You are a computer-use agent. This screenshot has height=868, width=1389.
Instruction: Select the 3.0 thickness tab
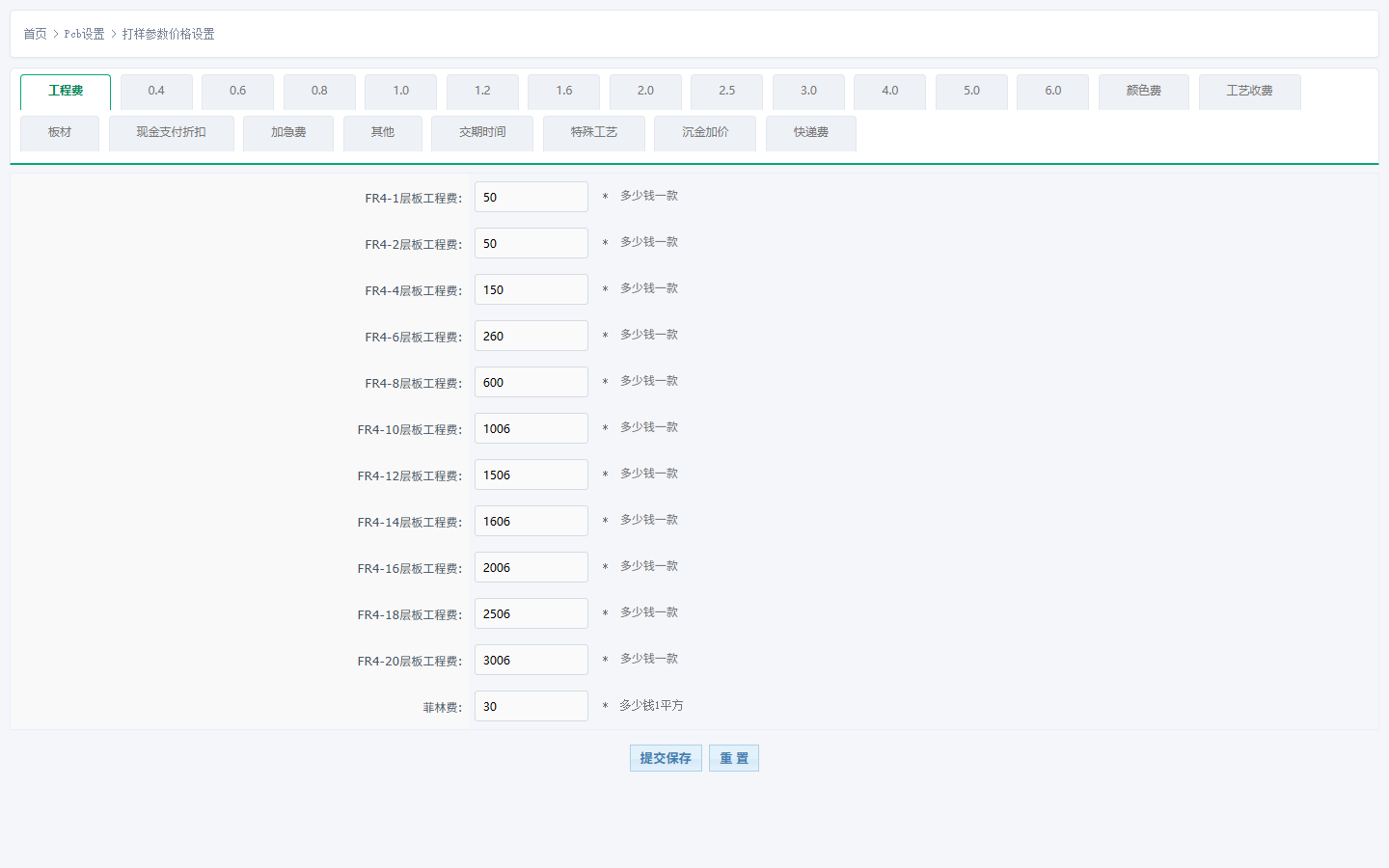pos(808,92)
